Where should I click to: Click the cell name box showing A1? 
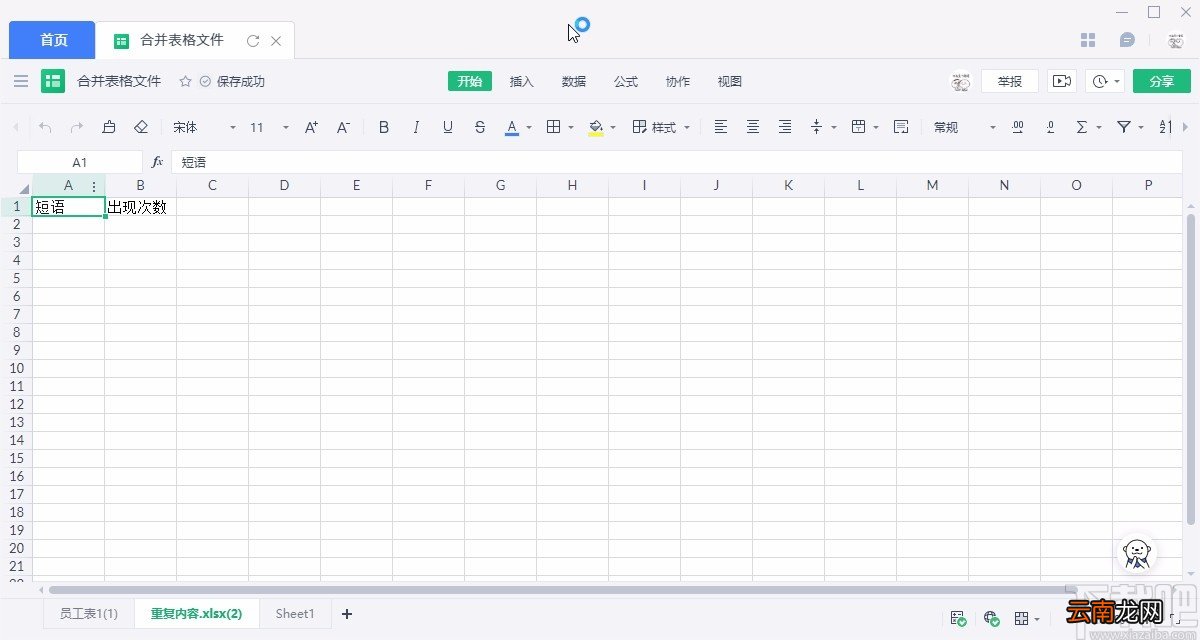point(80,161)
